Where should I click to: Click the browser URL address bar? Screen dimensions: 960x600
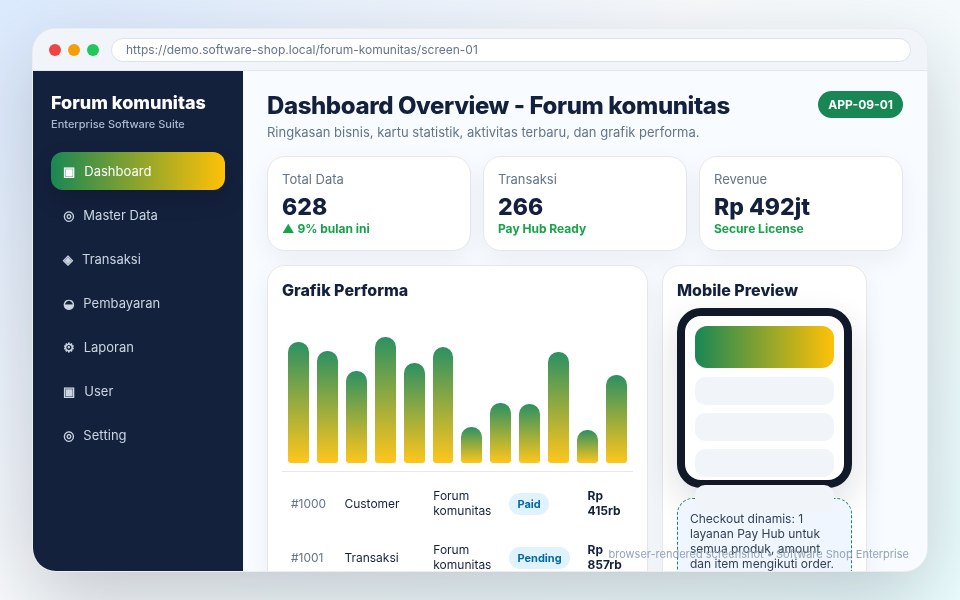tap(511, 50)
